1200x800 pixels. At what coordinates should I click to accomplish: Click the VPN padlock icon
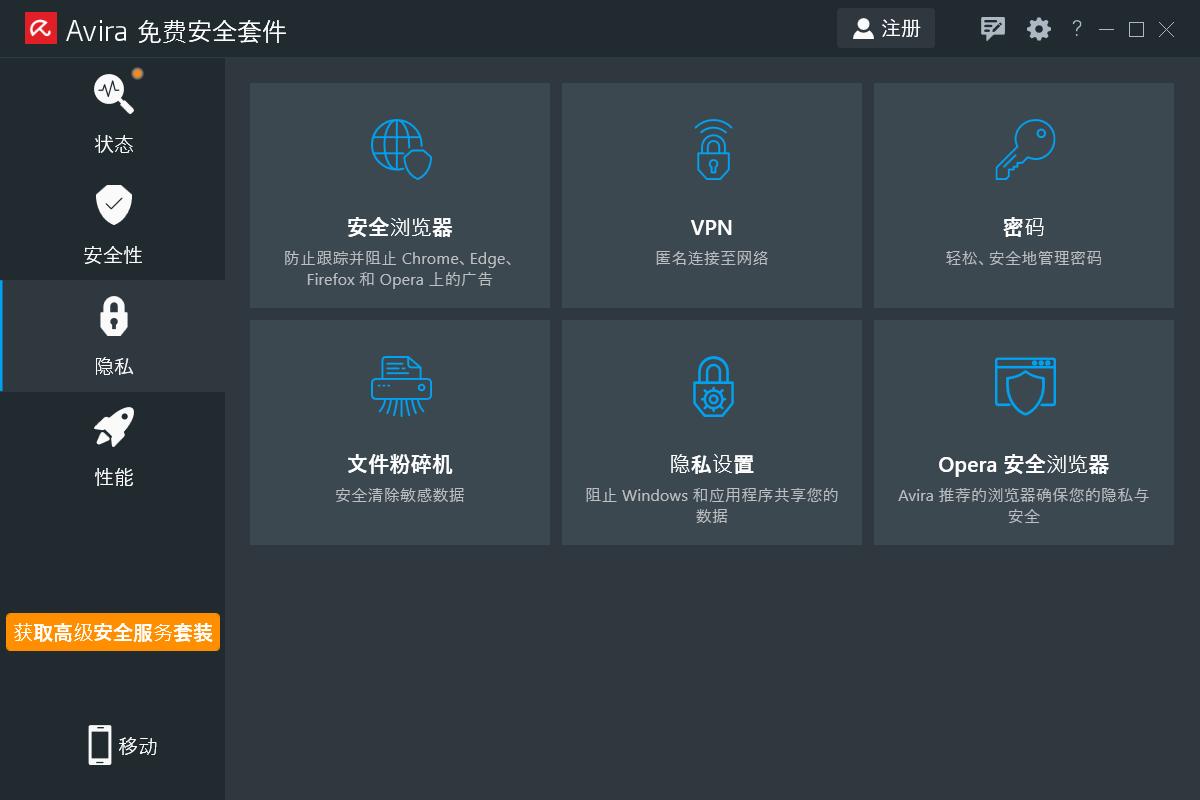[x=711, y=148]
